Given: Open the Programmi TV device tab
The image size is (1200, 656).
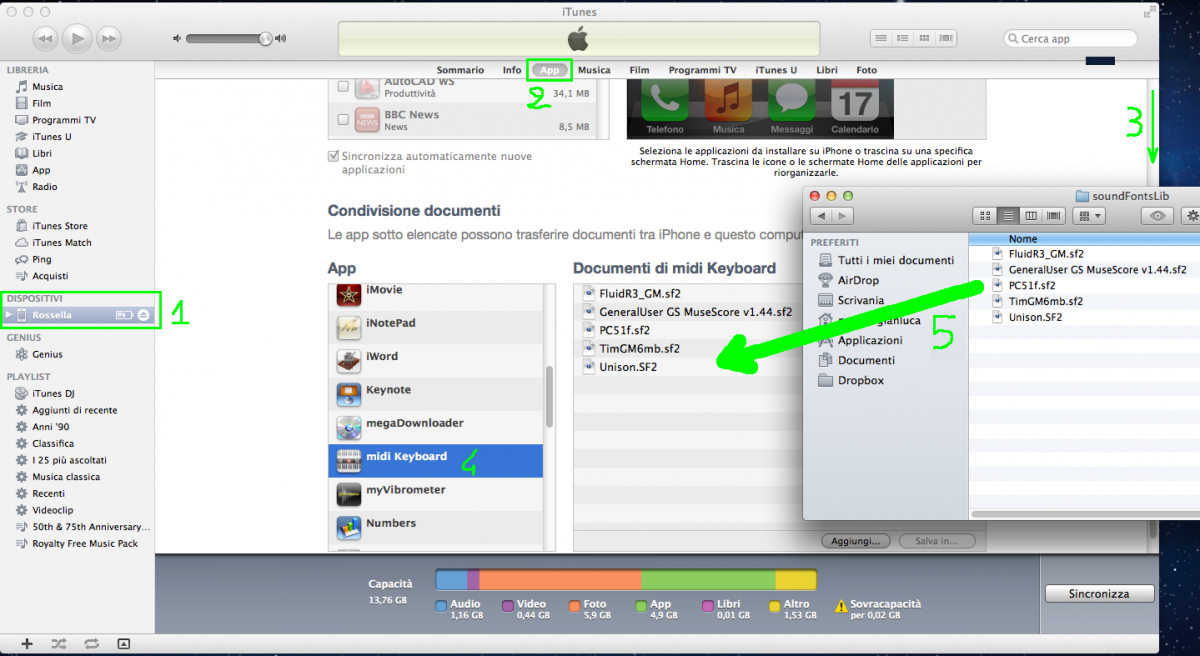Looking at the screenshot, I should (702, 70).
